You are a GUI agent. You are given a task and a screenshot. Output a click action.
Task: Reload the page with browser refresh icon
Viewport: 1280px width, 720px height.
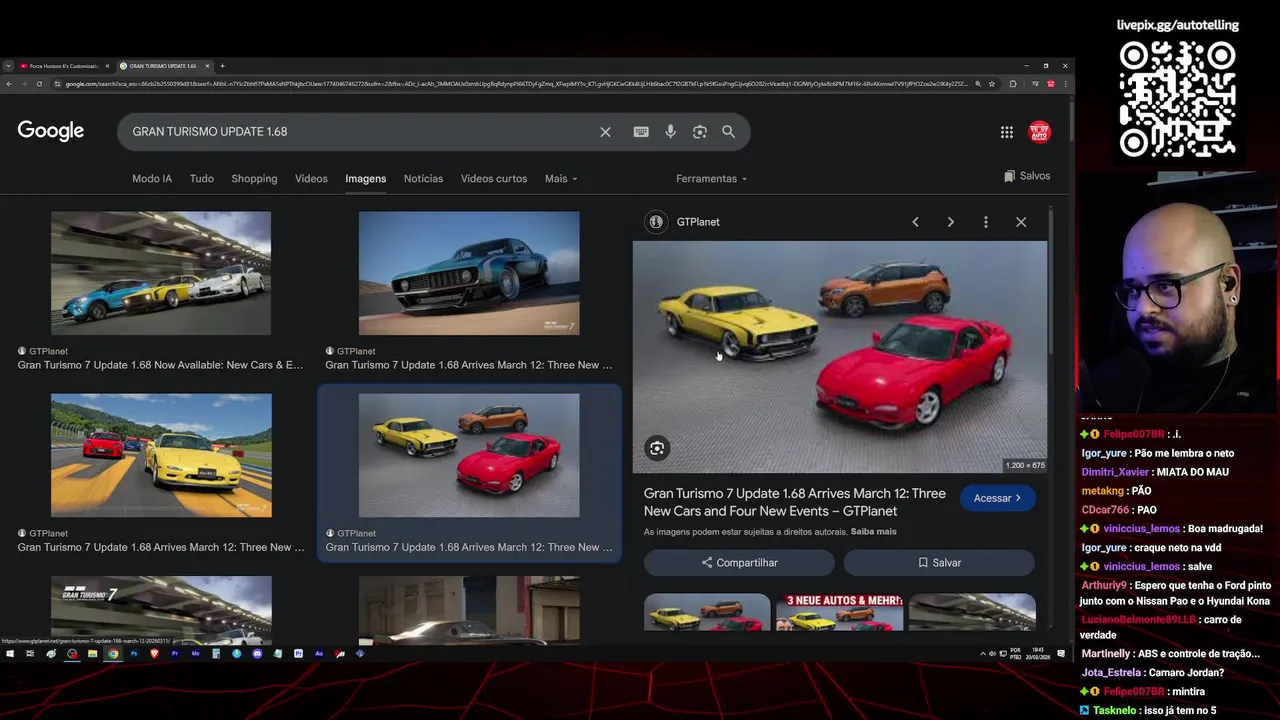click(39, 84)
